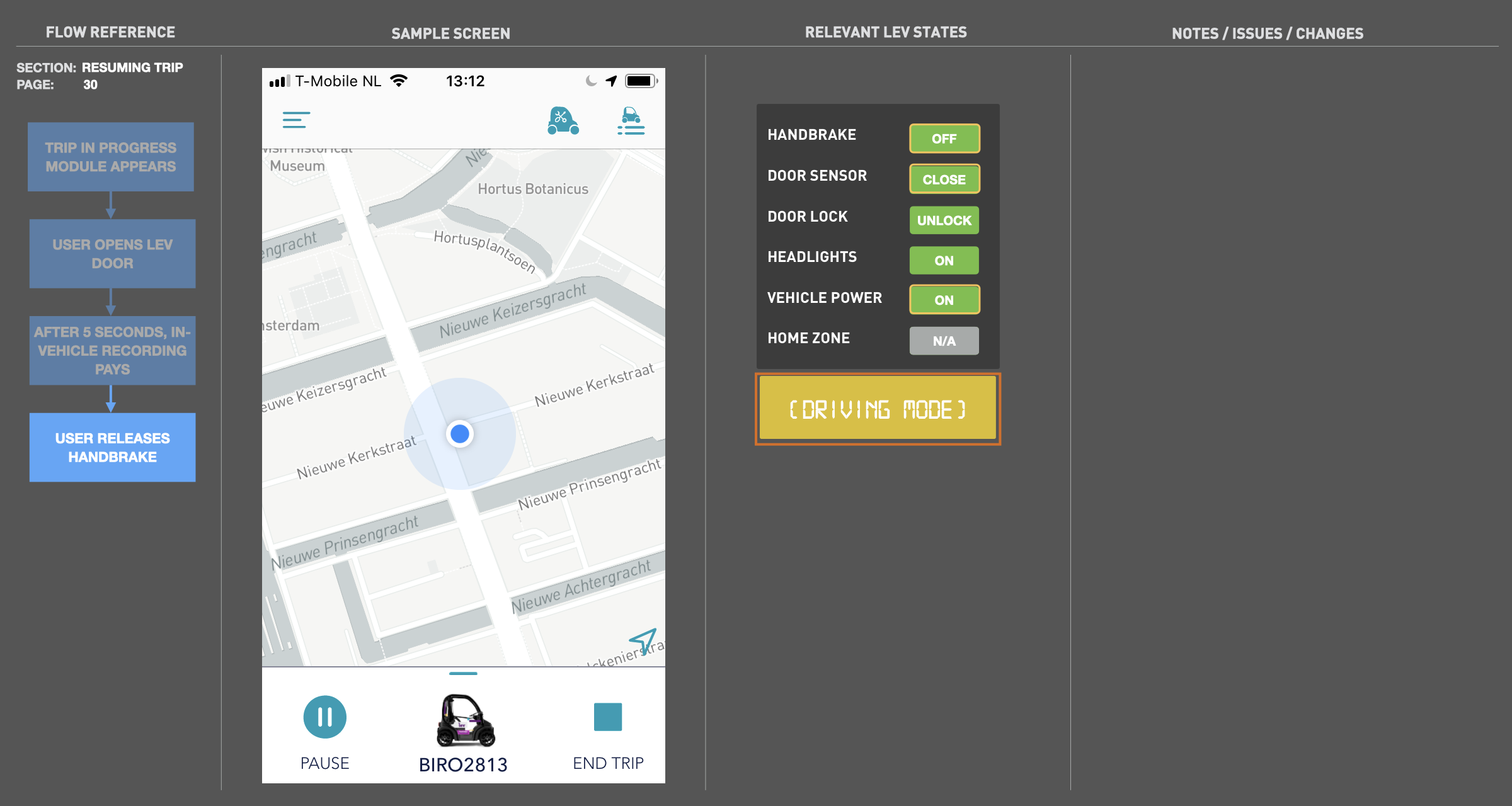Toggle the Door Lock UNLOCK state
This screenshot has width=1512, height=806.
(x=944, y=220)
